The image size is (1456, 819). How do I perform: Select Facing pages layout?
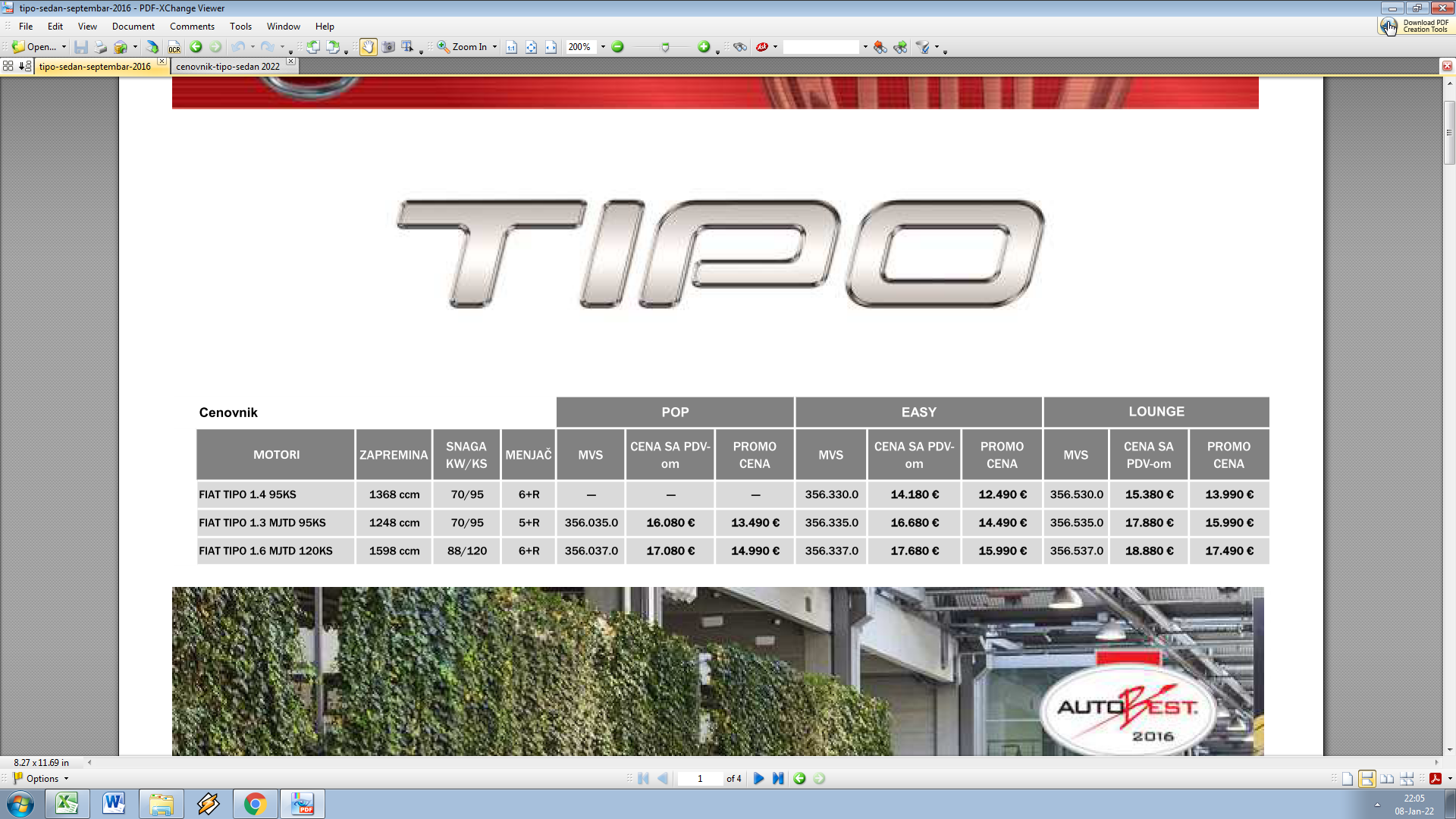[1387, 779]
